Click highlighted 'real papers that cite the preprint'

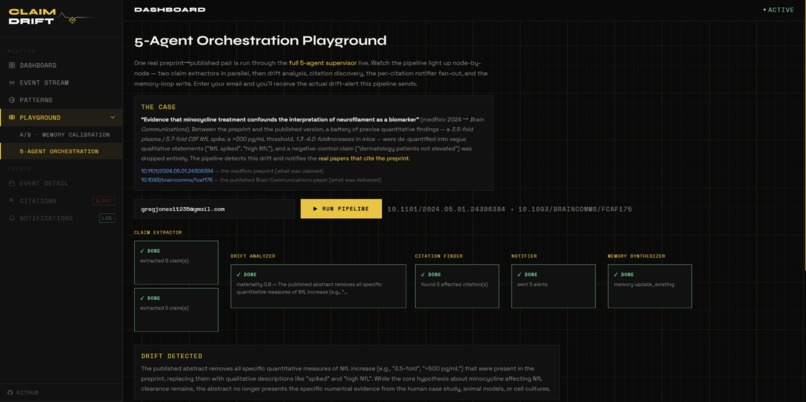point(363,158)
